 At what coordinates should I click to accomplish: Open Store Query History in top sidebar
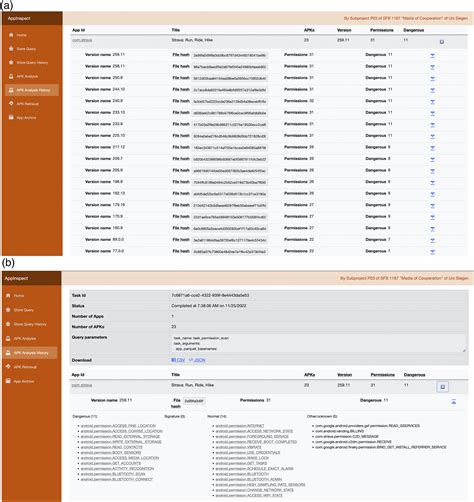tap(32, 63)
